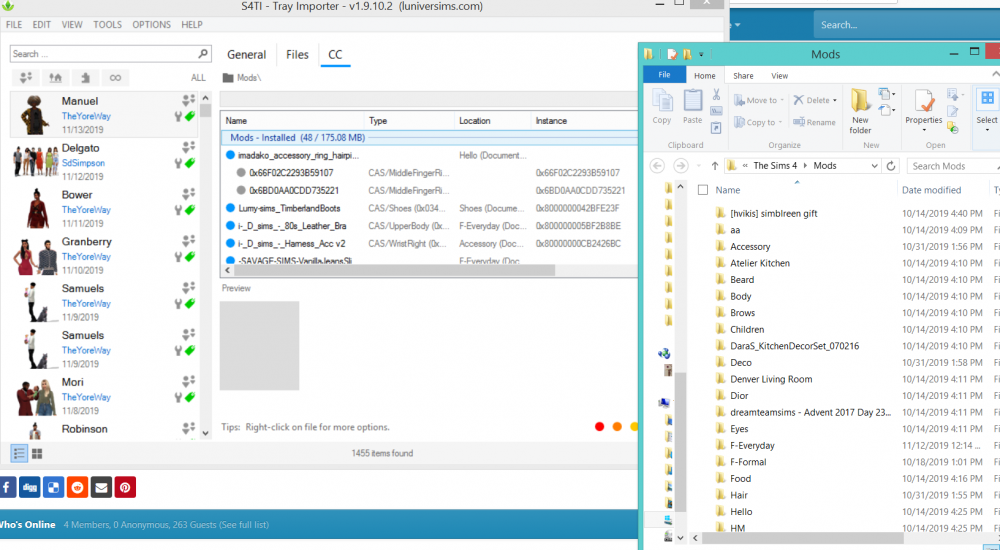Screen dimensions: 1000x550
Task: Filter by rooms puzzle piece icon
Action: [85, 78]
